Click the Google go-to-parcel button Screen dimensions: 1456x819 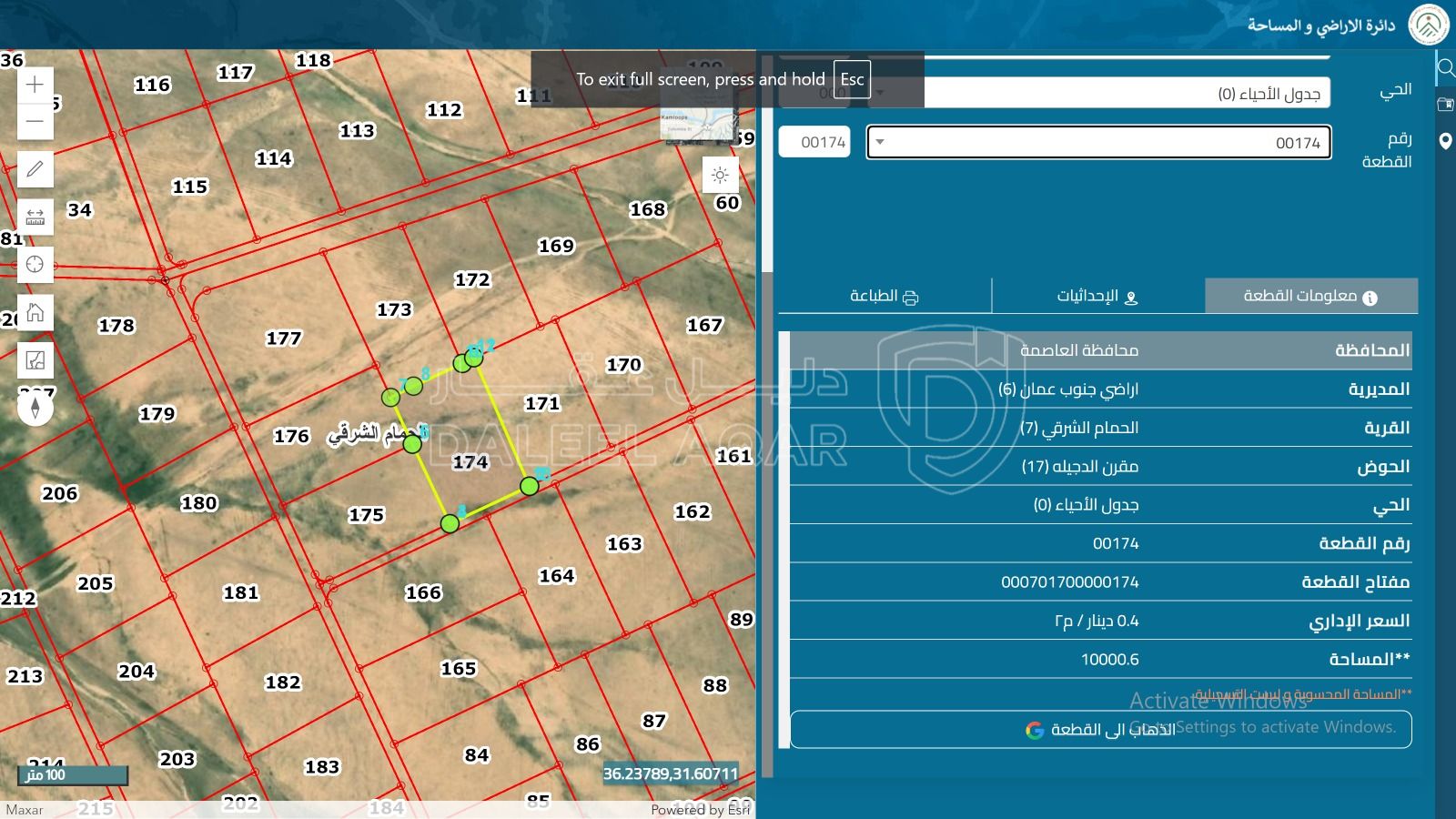(x=1100, y=730)
